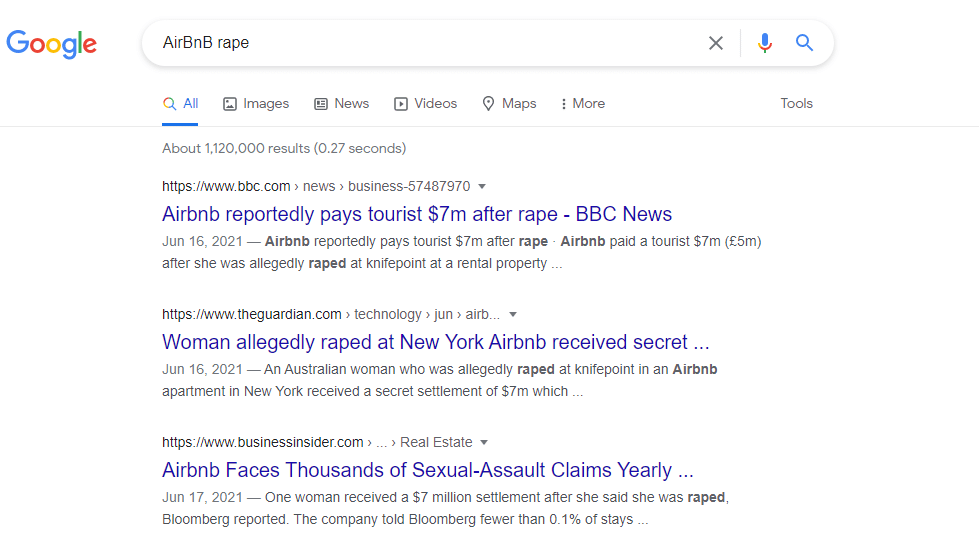
Task: Click the 'About 1,120,000 results' text
Action: (284, 149)
